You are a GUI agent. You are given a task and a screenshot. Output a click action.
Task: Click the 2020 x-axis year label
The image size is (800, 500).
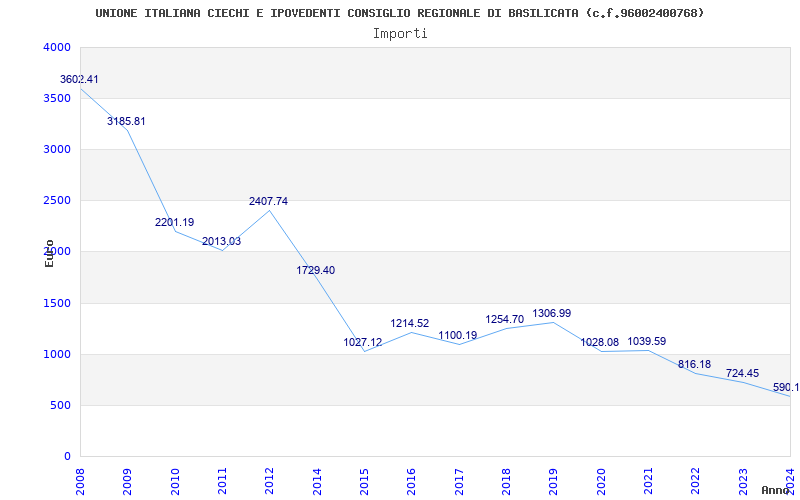point(601,481)
